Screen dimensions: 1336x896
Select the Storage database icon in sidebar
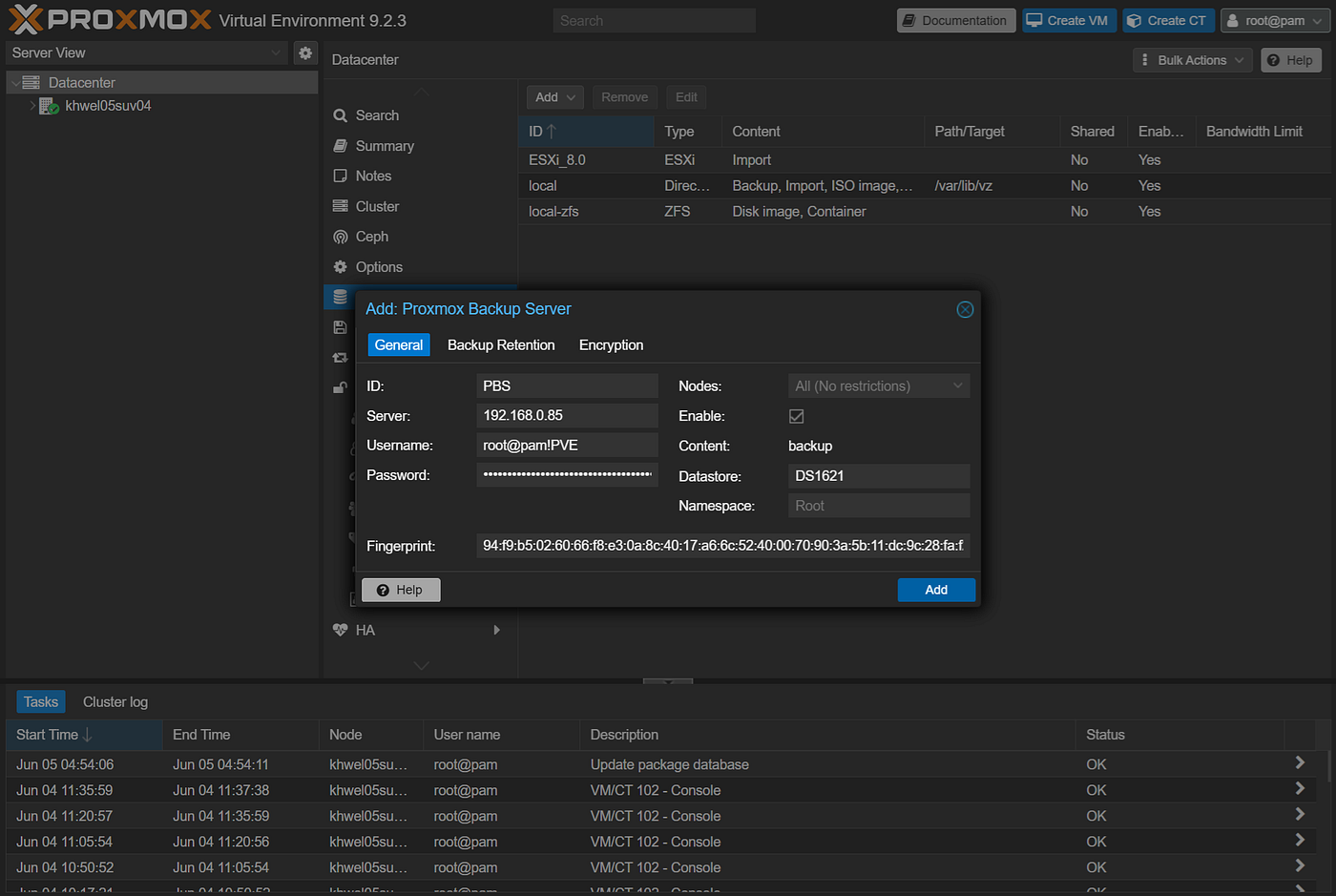click(340, 297)
